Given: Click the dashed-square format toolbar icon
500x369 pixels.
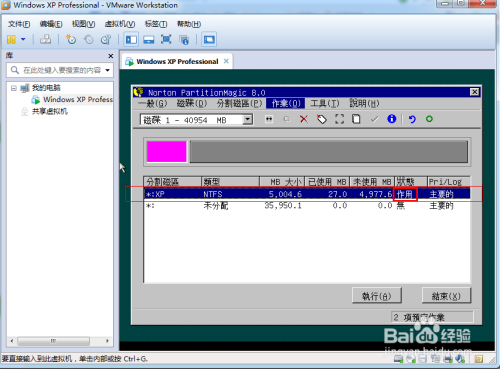Looking at the screenshot, I should 339,119.
